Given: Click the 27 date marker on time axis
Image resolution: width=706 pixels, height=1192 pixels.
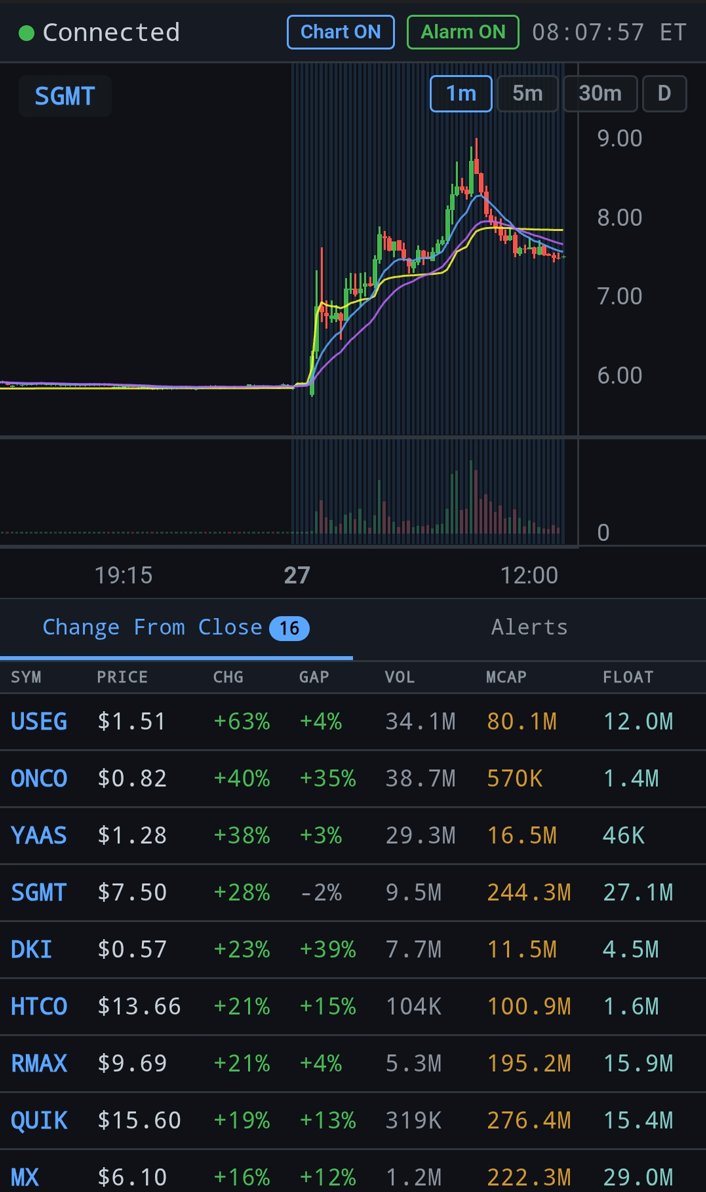Looking at the screenshot, I should 296,575.
